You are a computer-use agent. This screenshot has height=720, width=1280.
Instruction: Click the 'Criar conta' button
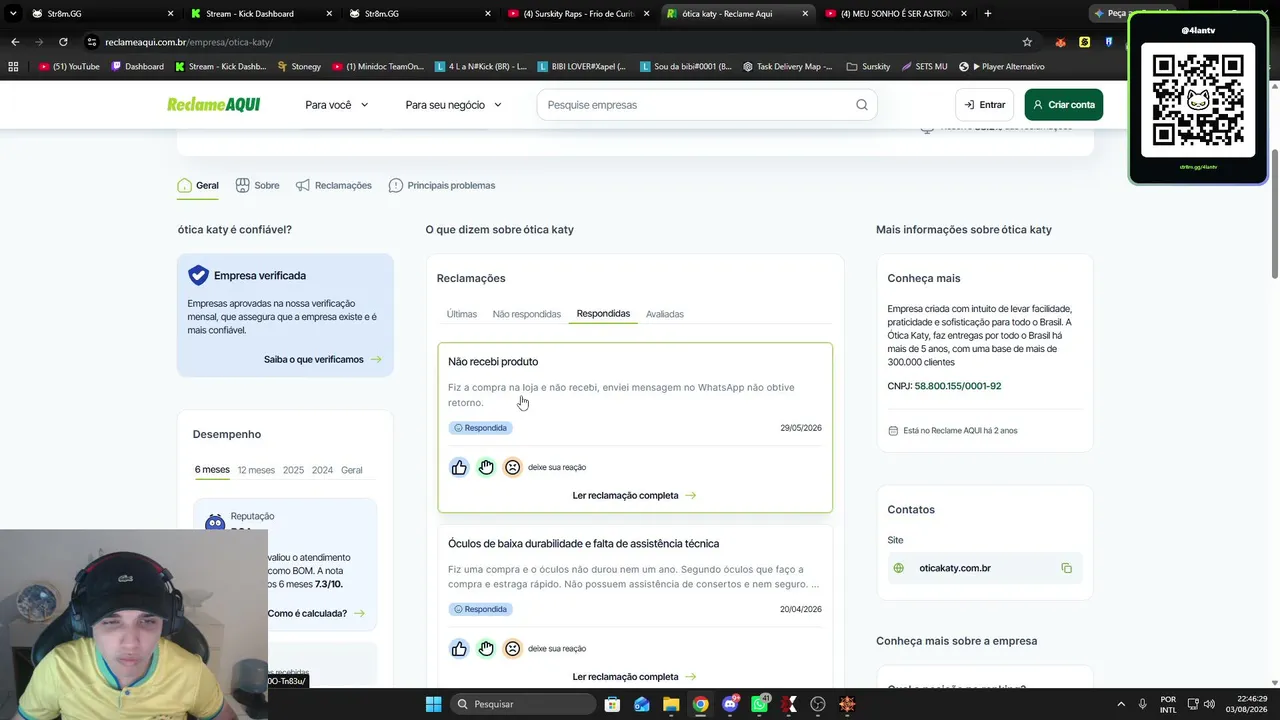tap(1064, 105)
